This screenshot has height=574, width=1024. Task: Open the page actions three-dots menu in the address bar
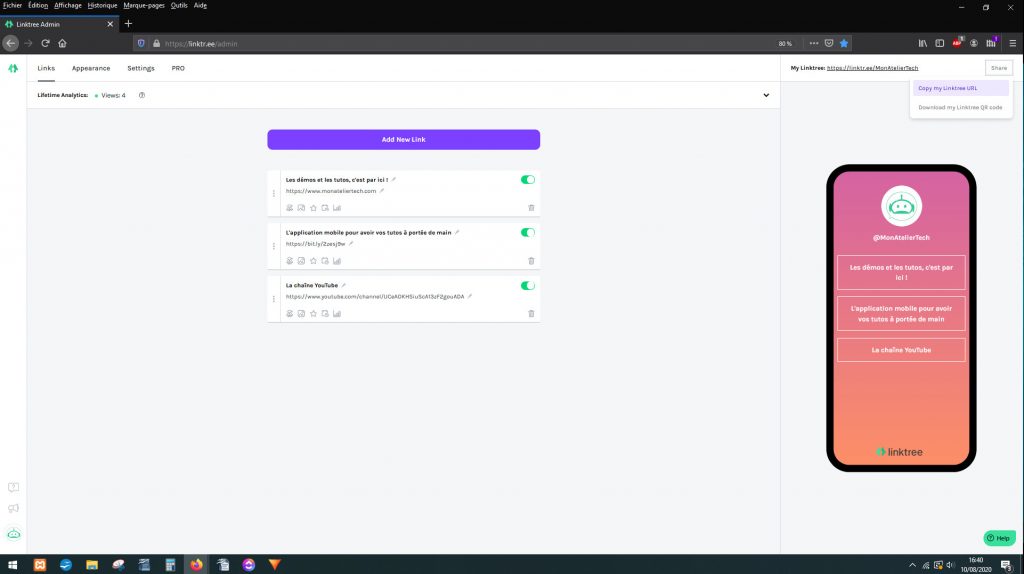coord(814,43)
